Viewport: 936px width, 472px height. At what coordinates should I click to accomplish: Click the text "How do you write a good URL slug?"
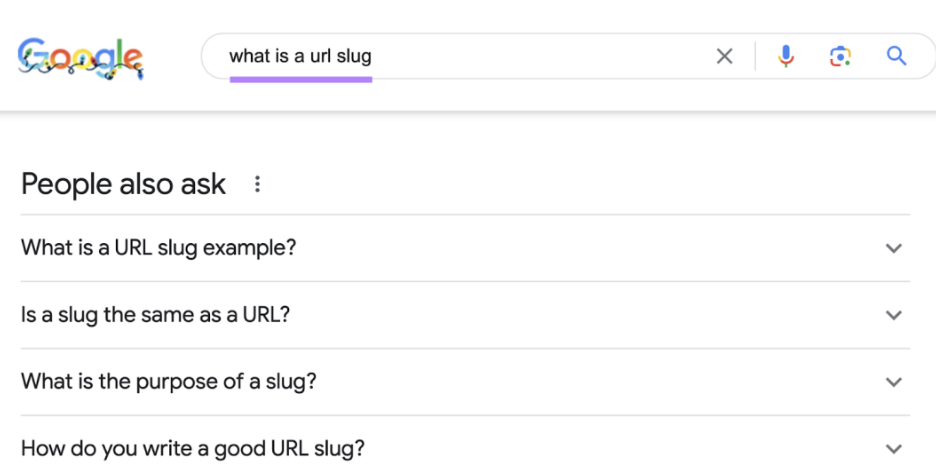point(193,449)
